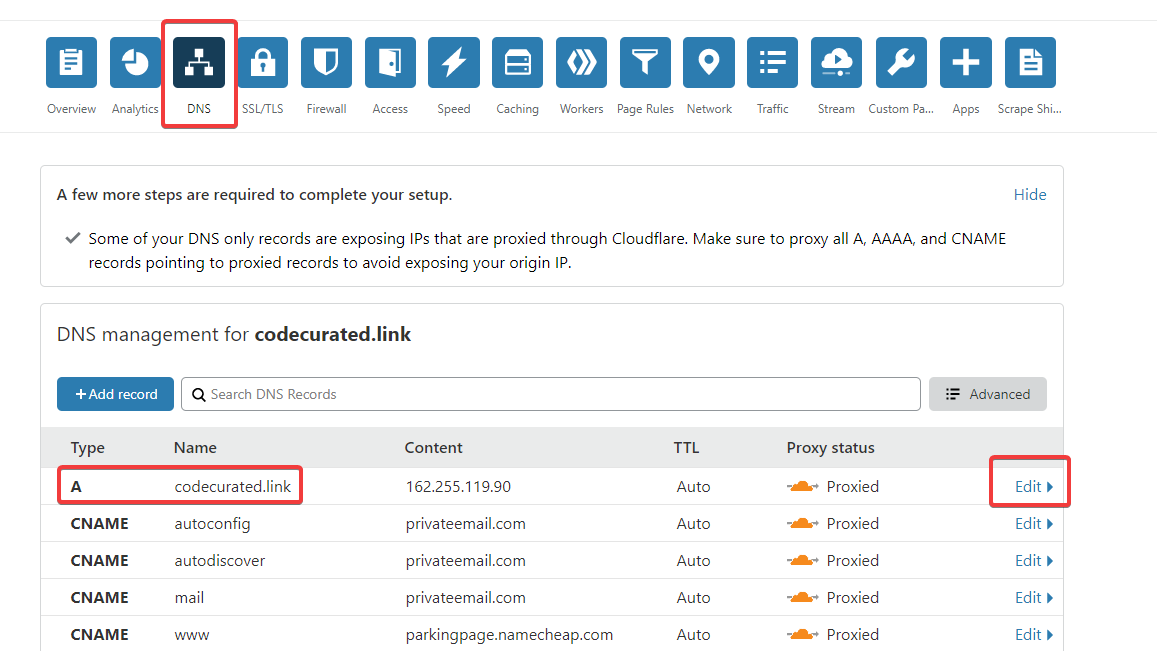1157x651 pixels.
Task: Select the IP address 162.255.119.90
Action: (x=458, y=486)
